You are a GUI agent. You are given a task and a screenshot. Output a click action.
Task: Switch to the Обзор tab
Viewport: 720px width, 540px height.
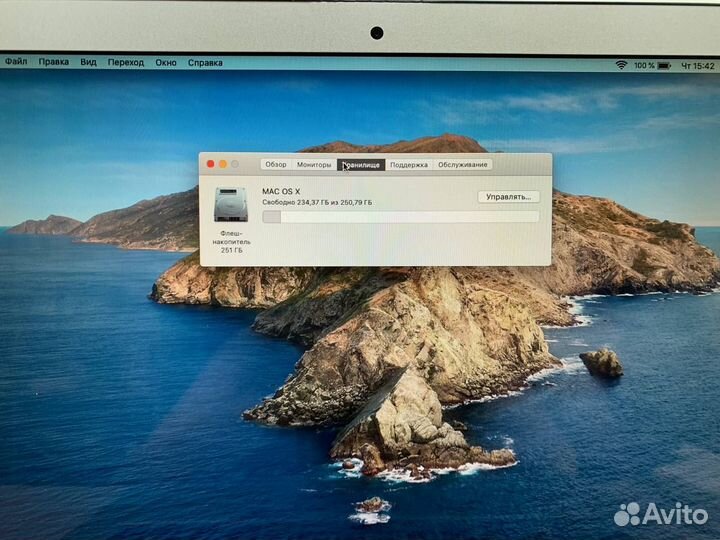coord(276,164)
